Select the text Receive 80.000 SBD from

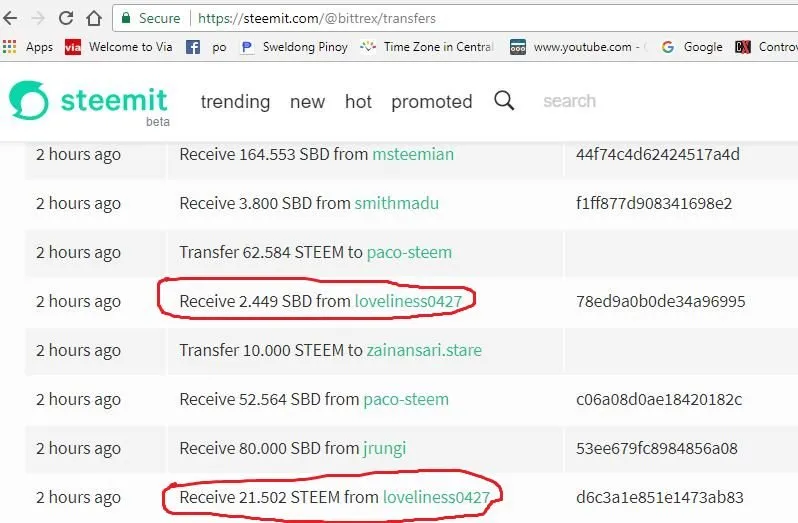(x=269, y=448)
